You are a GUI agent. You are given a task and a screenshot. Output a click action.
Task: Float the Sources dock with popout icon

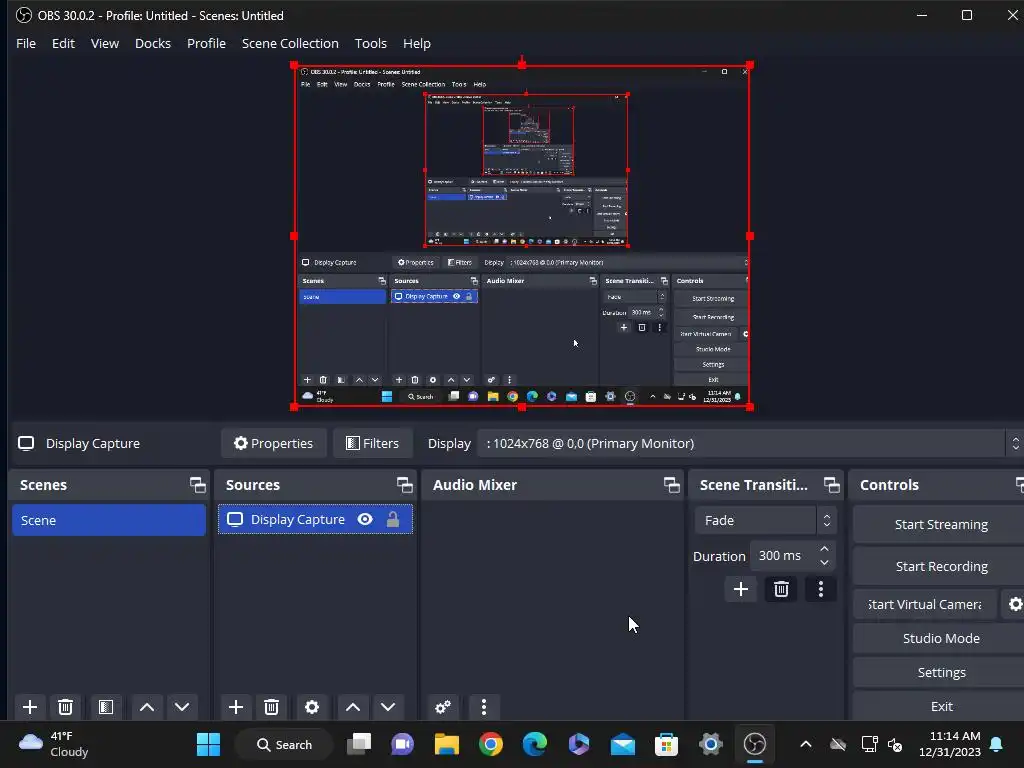point(404,485)
